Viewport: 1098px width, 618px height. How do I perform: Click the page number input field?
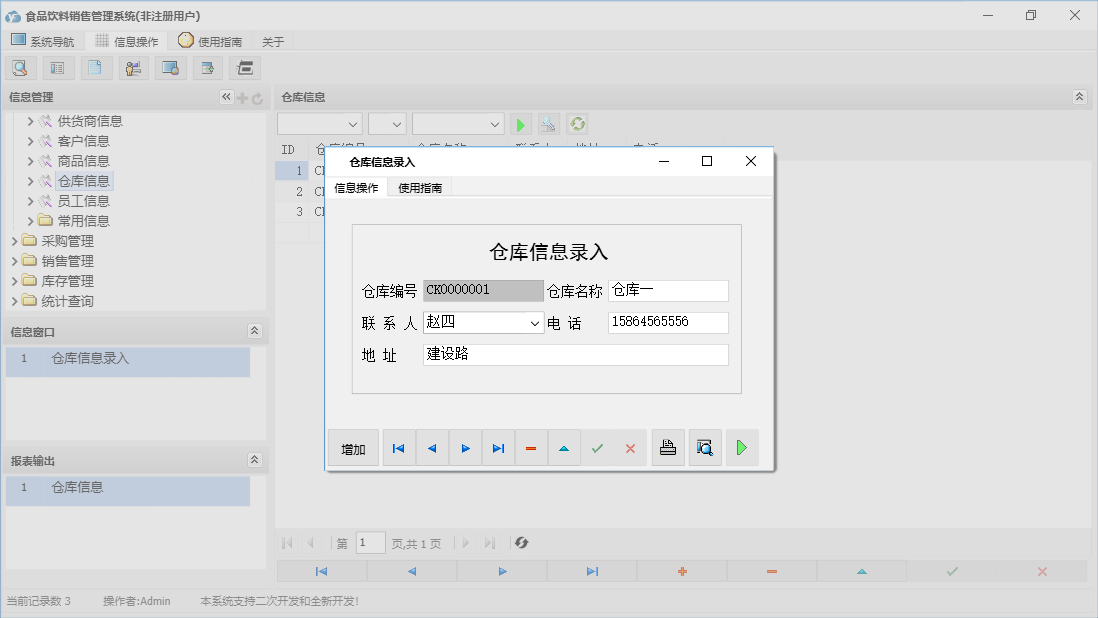click(370, 542)
